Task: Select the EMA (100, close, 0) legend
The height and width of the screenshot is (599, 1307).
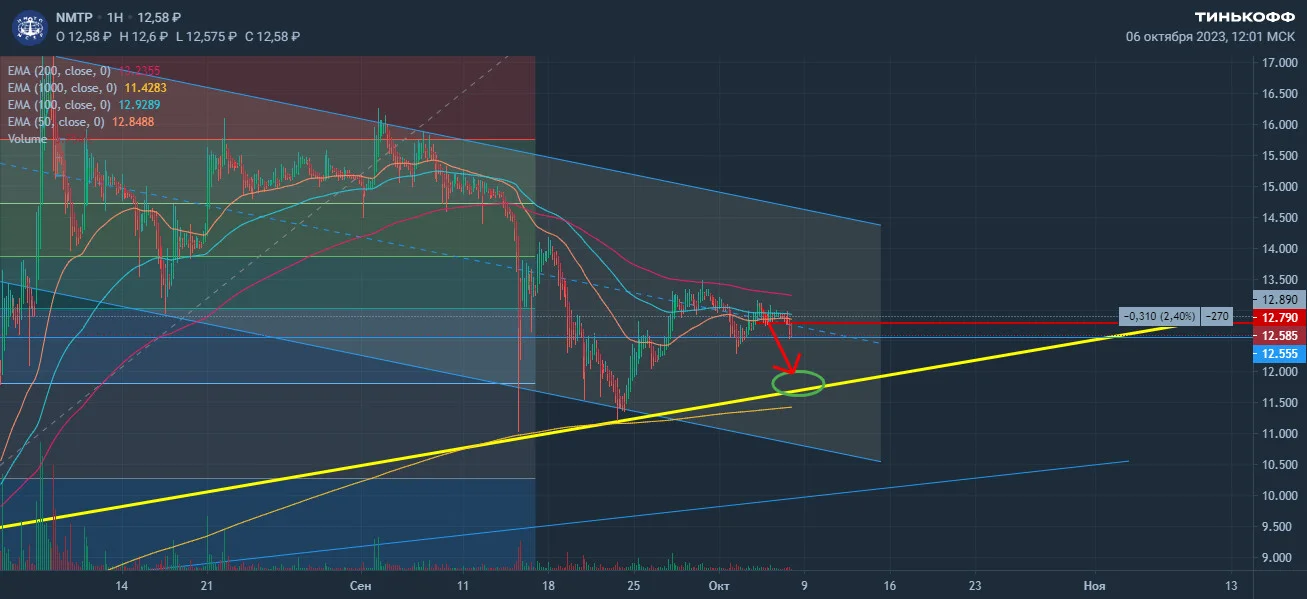Action: pos(59,105)
